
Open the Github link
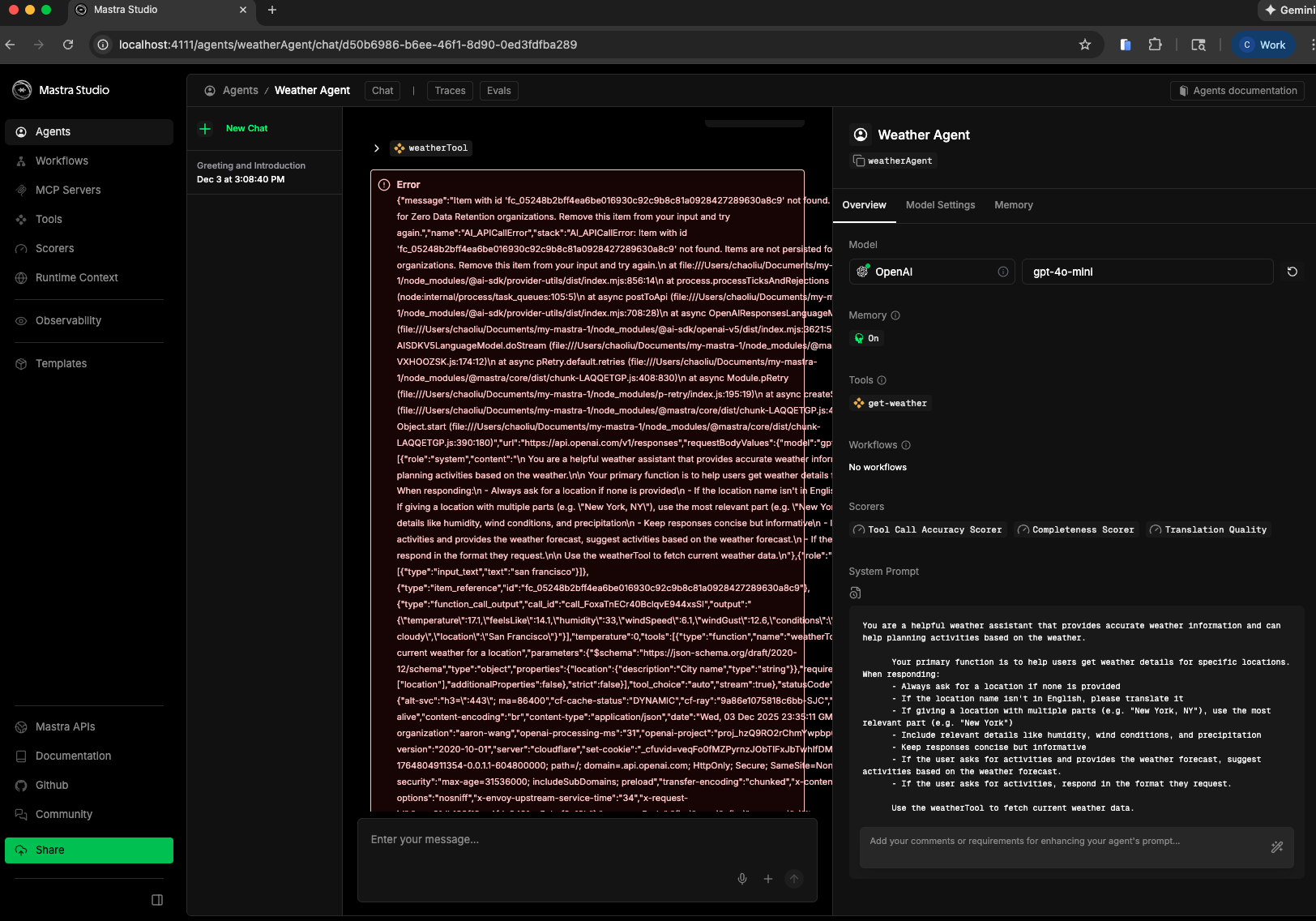point(89,786)
